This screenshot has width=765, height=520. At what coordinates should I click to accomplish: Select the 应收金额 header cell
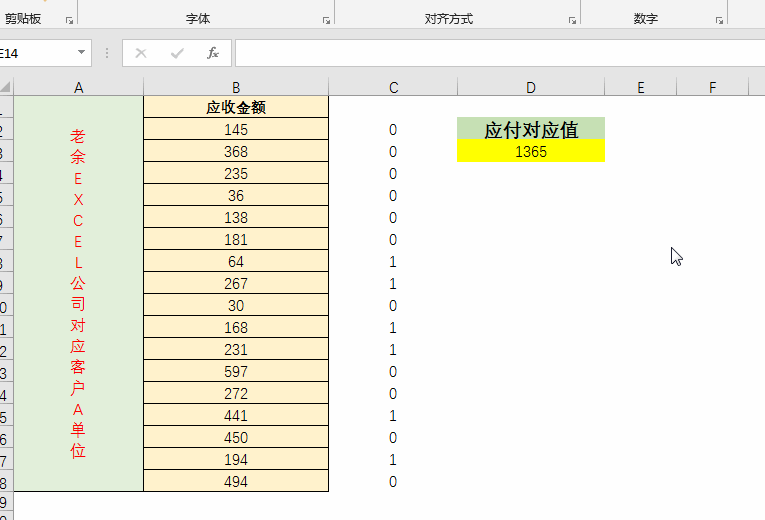pos(236,107)
